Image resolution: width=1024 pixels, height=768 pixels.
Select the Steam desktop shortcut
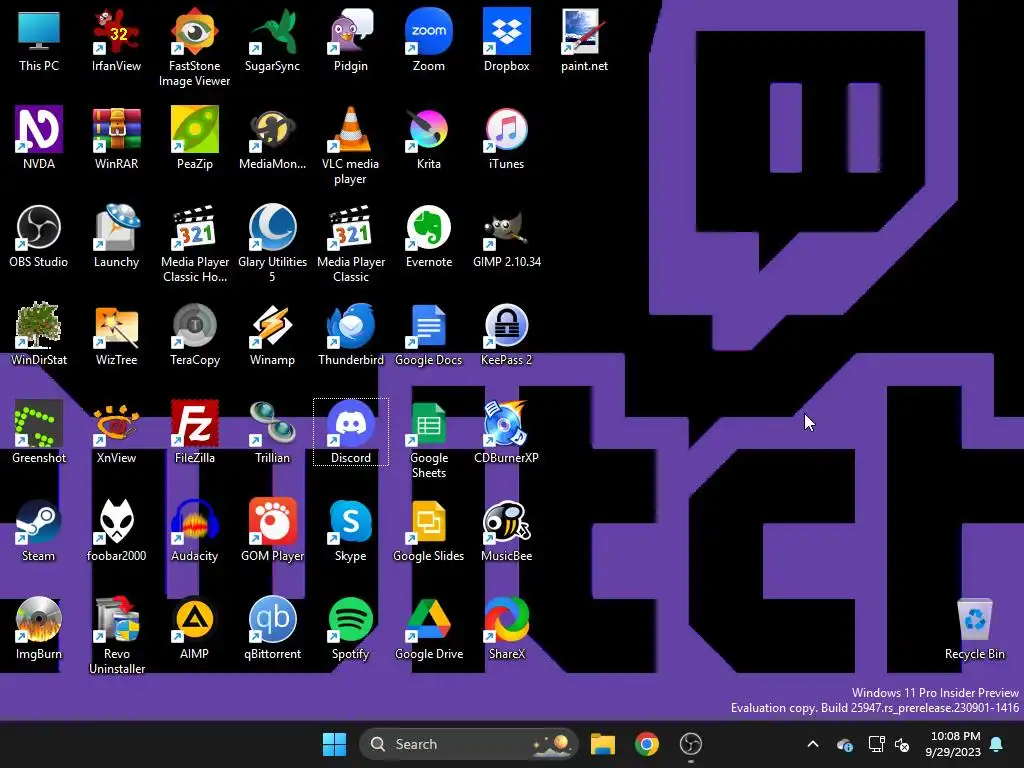(x=39, y=530)
